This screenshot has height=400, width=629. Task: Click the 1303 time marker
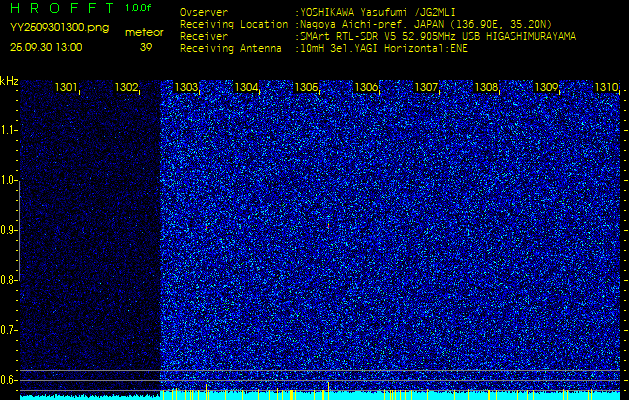pyautogui.click(x=186, y=87)
